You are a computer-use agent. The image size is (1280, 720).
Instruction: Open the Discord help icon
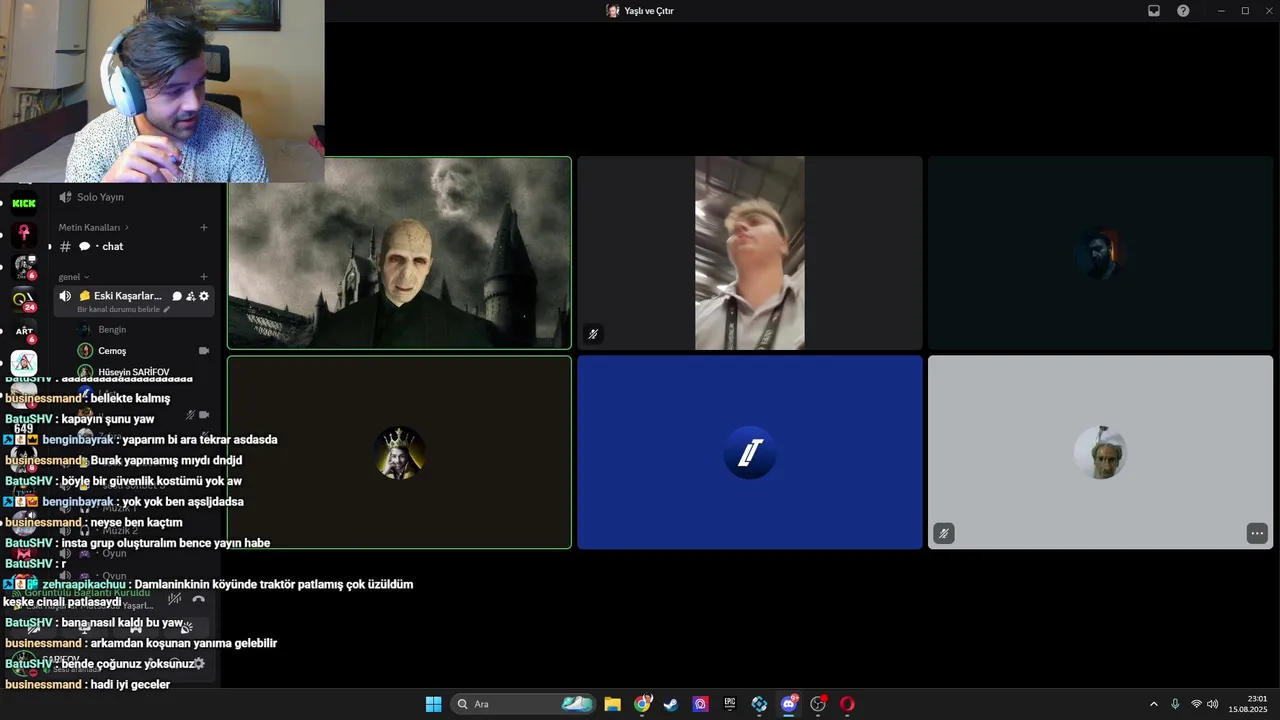pos(1183,11)
